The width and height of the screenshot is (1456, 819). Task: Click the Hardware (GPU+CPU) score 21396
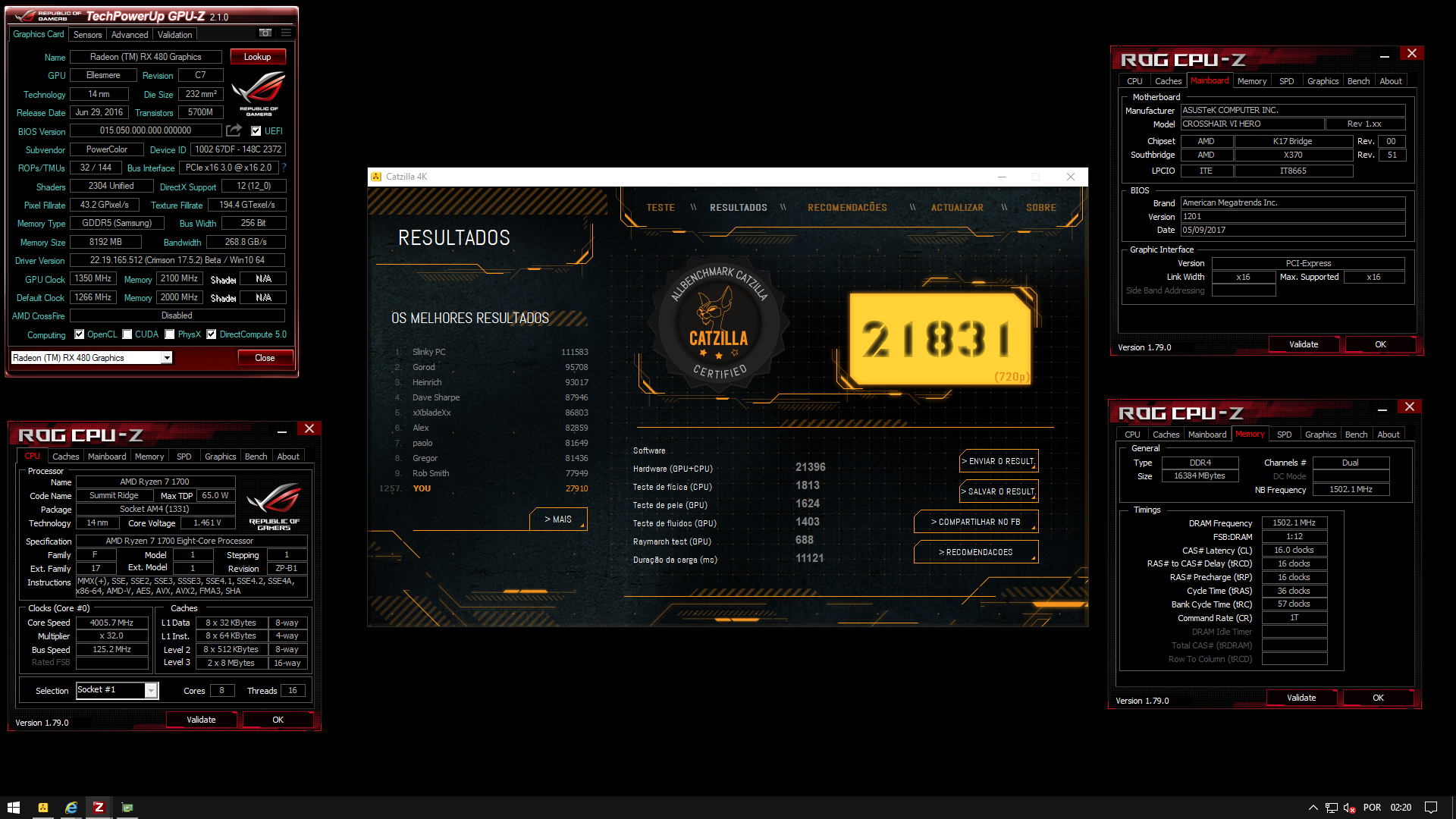811,467
